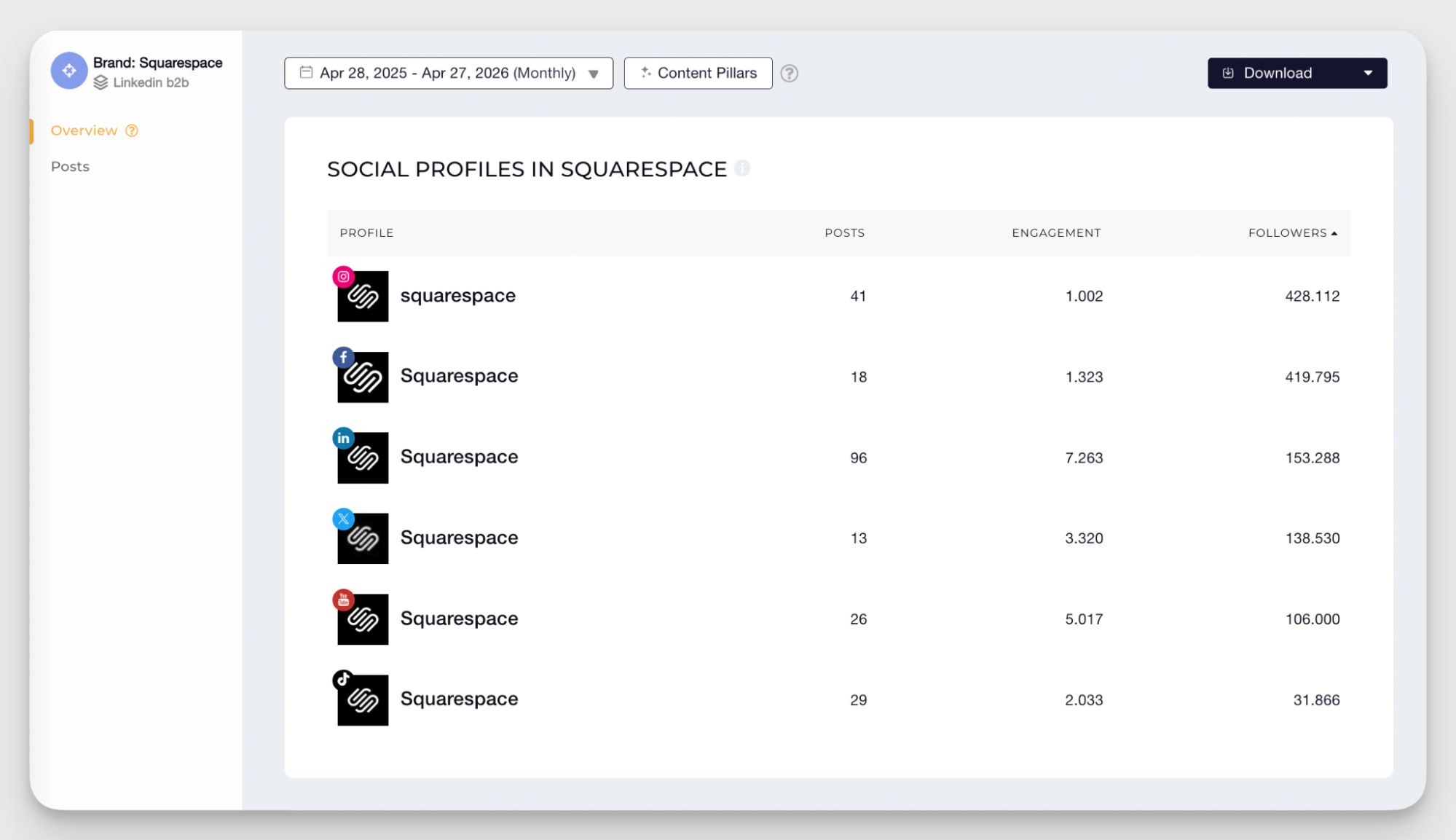Viewport: 1456px width, 840px height.
Task: Click the posts count 41
Action: tap(858, 297)
